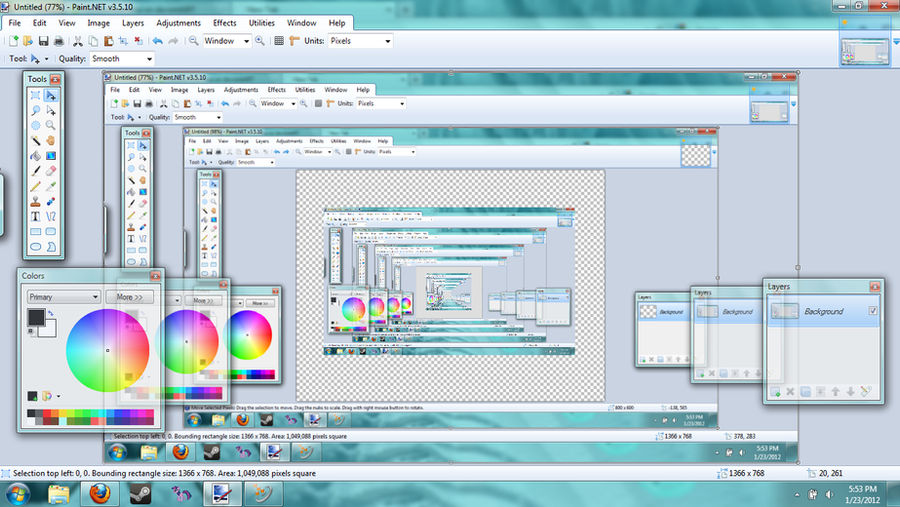Select Ellipse Select tool in outermost Tools window
This screenshot has width=900, height=507.
pyautogui.click(x=36, y=125)
